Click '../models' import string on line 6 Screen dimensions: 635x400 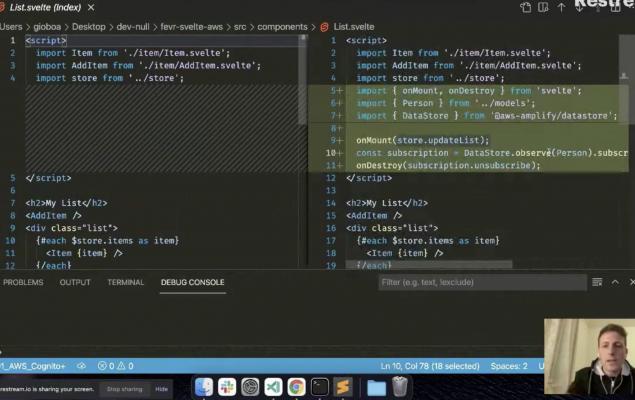(x=503, y=103)
